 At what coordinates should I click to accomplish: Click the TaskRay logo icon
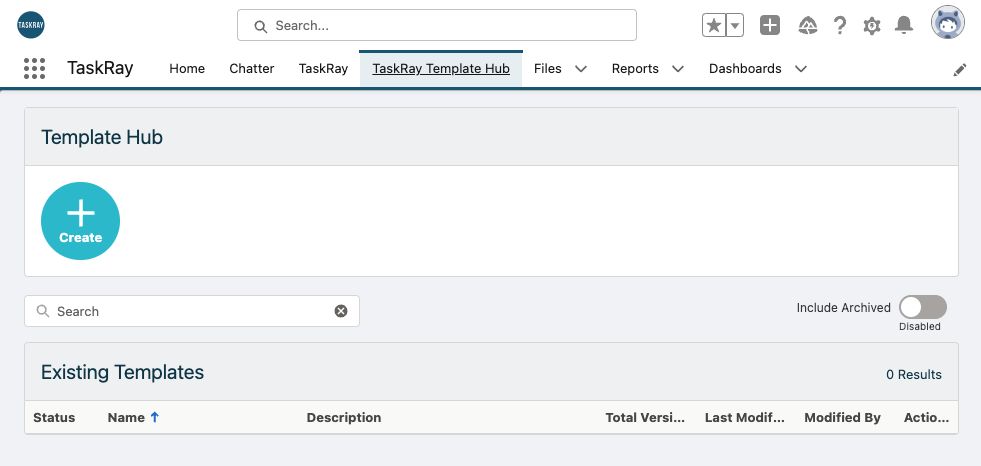click(31, 25)
